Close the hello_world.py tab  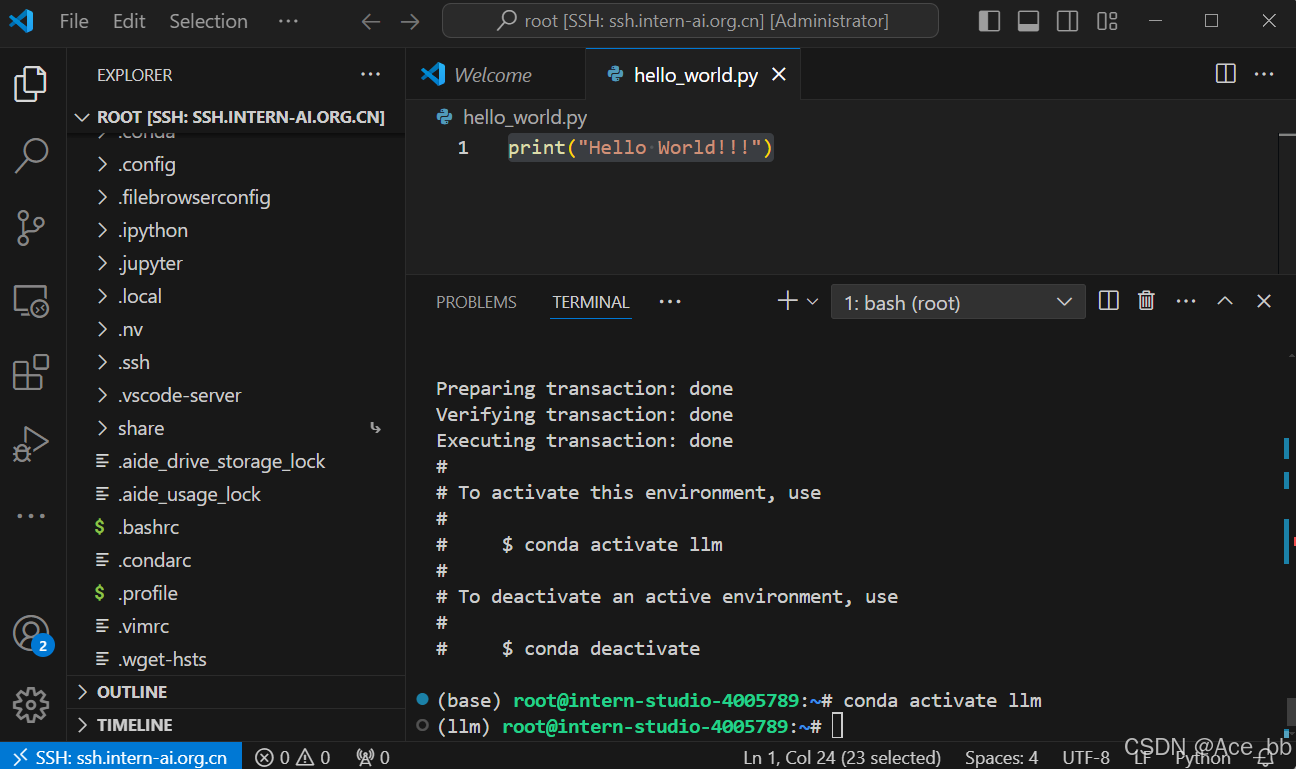pos(779,75)
